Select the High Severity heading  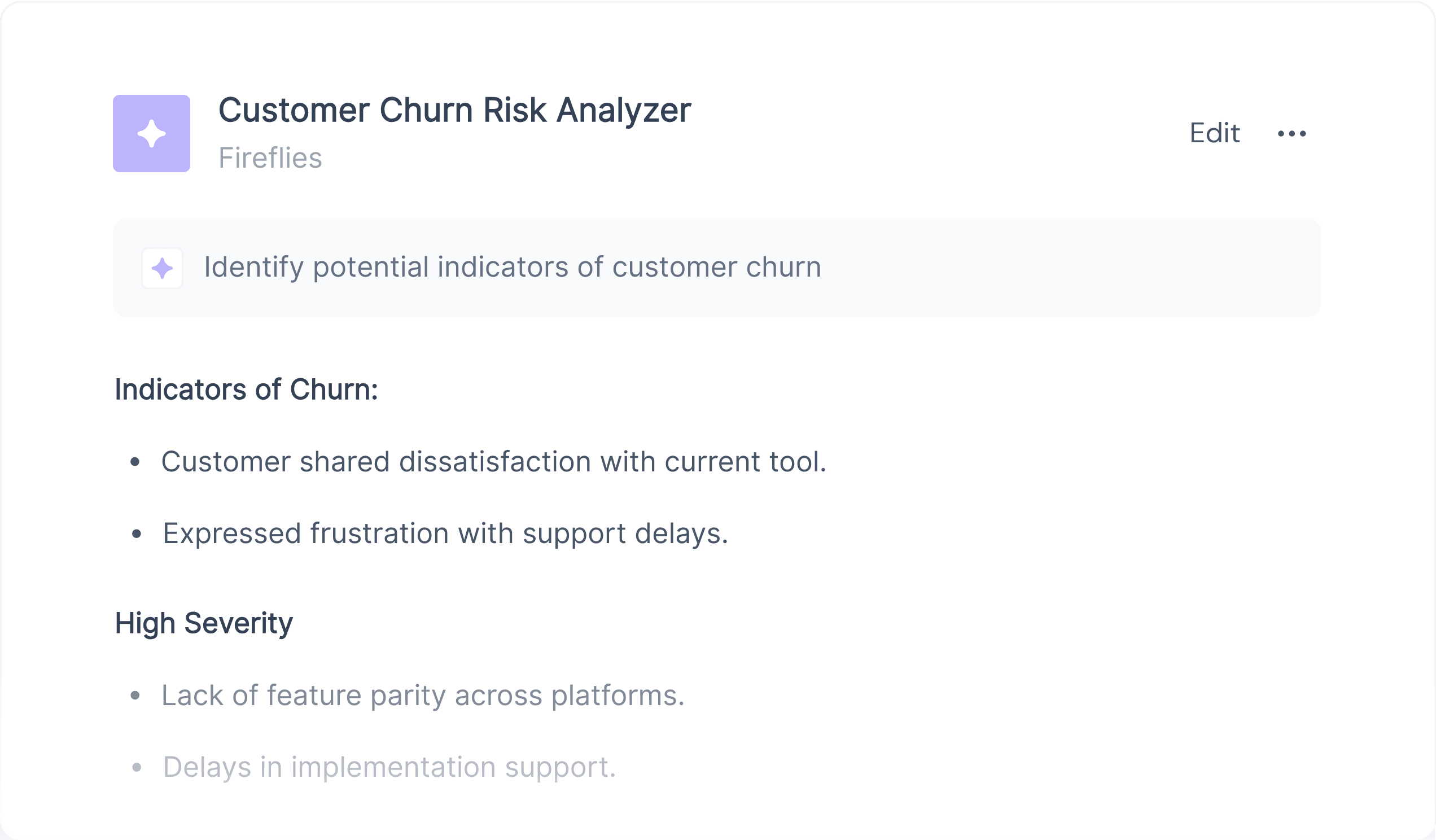pos(203,623)
